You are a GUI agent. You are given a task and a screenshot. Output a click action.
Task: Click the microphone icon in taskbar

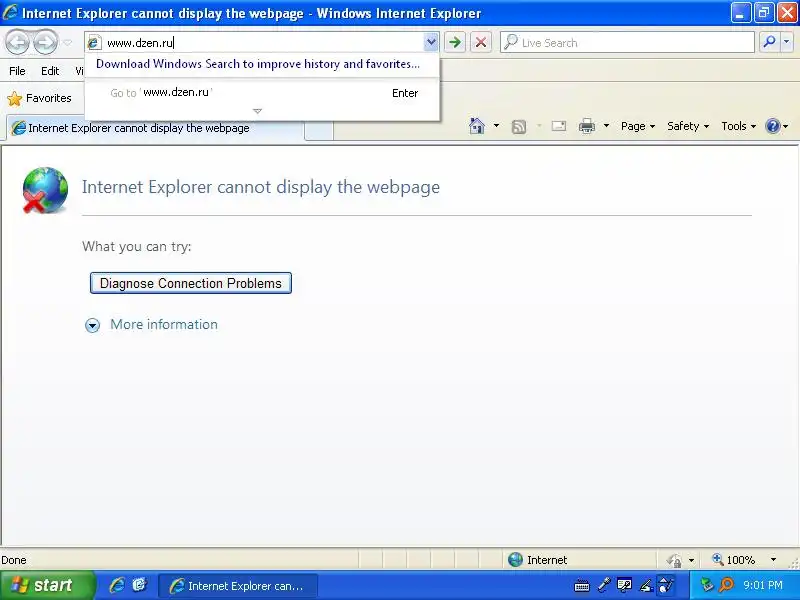(604, 585)
